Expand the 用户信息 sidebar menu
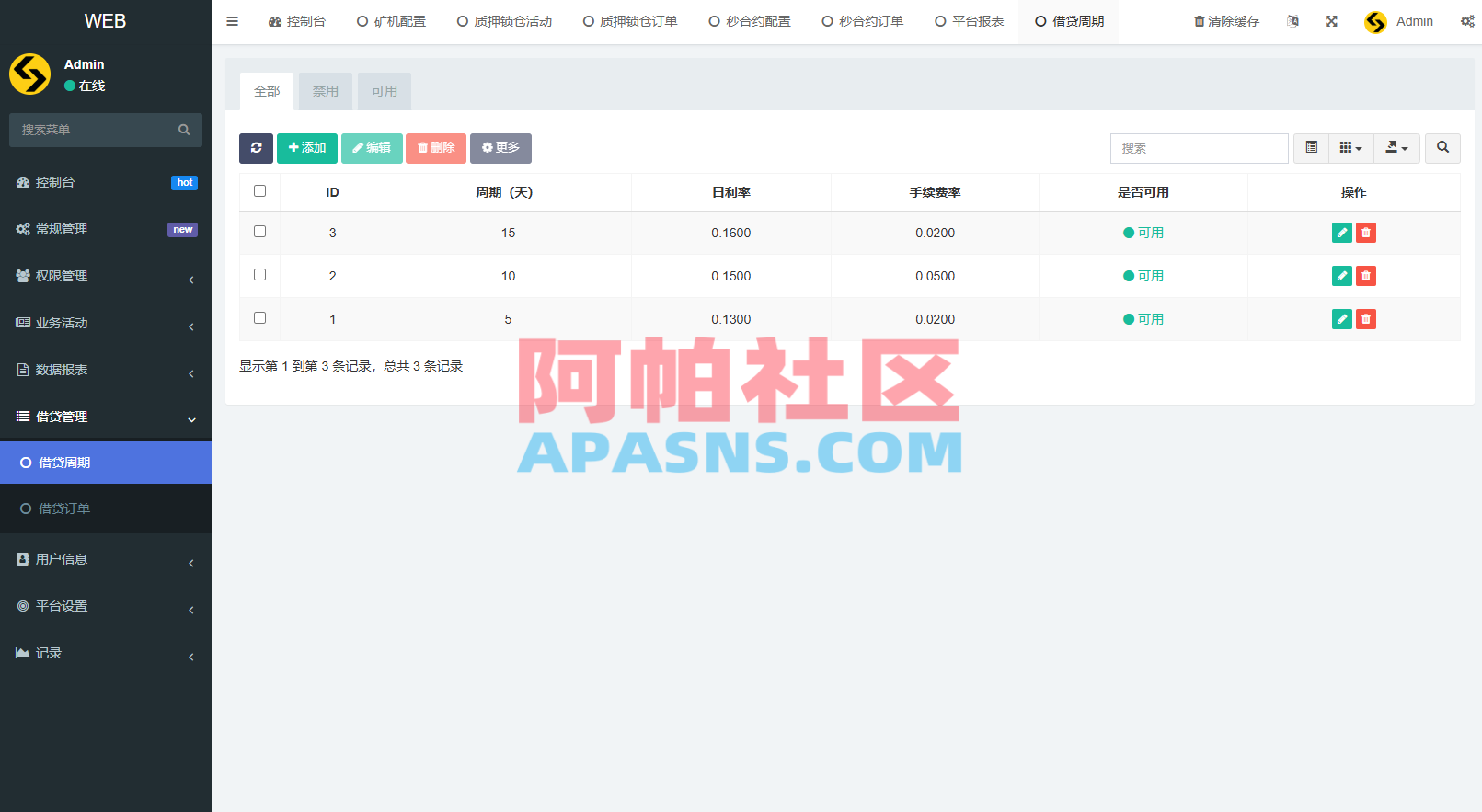Screen dimensions: 1482x812 106,559
